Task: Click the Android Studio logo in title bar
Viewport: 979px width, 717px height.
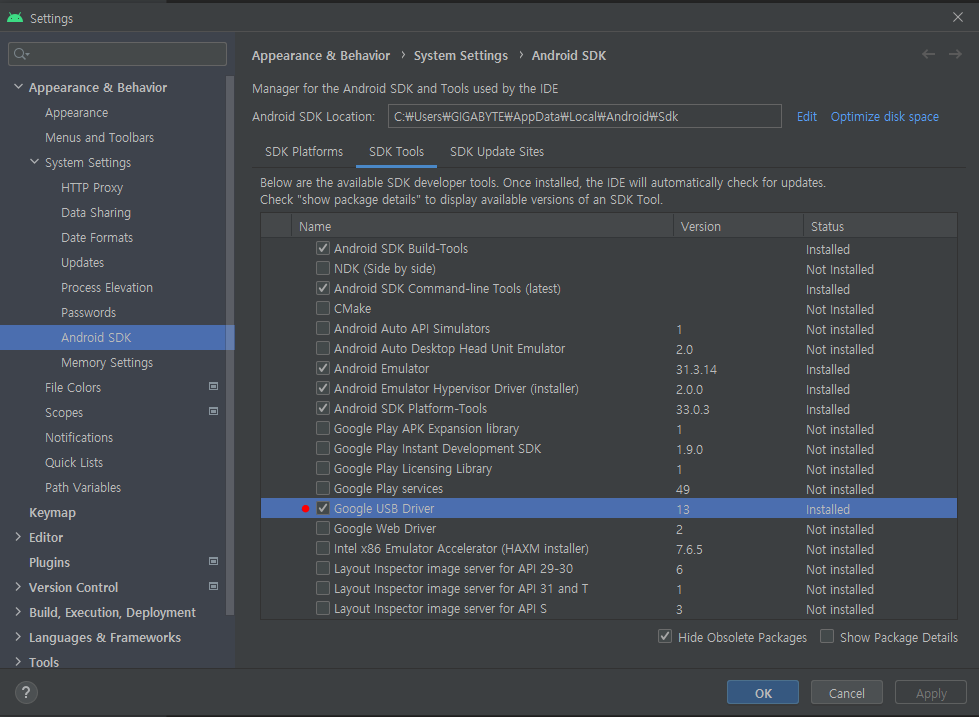Action: (x=15, y=17)
